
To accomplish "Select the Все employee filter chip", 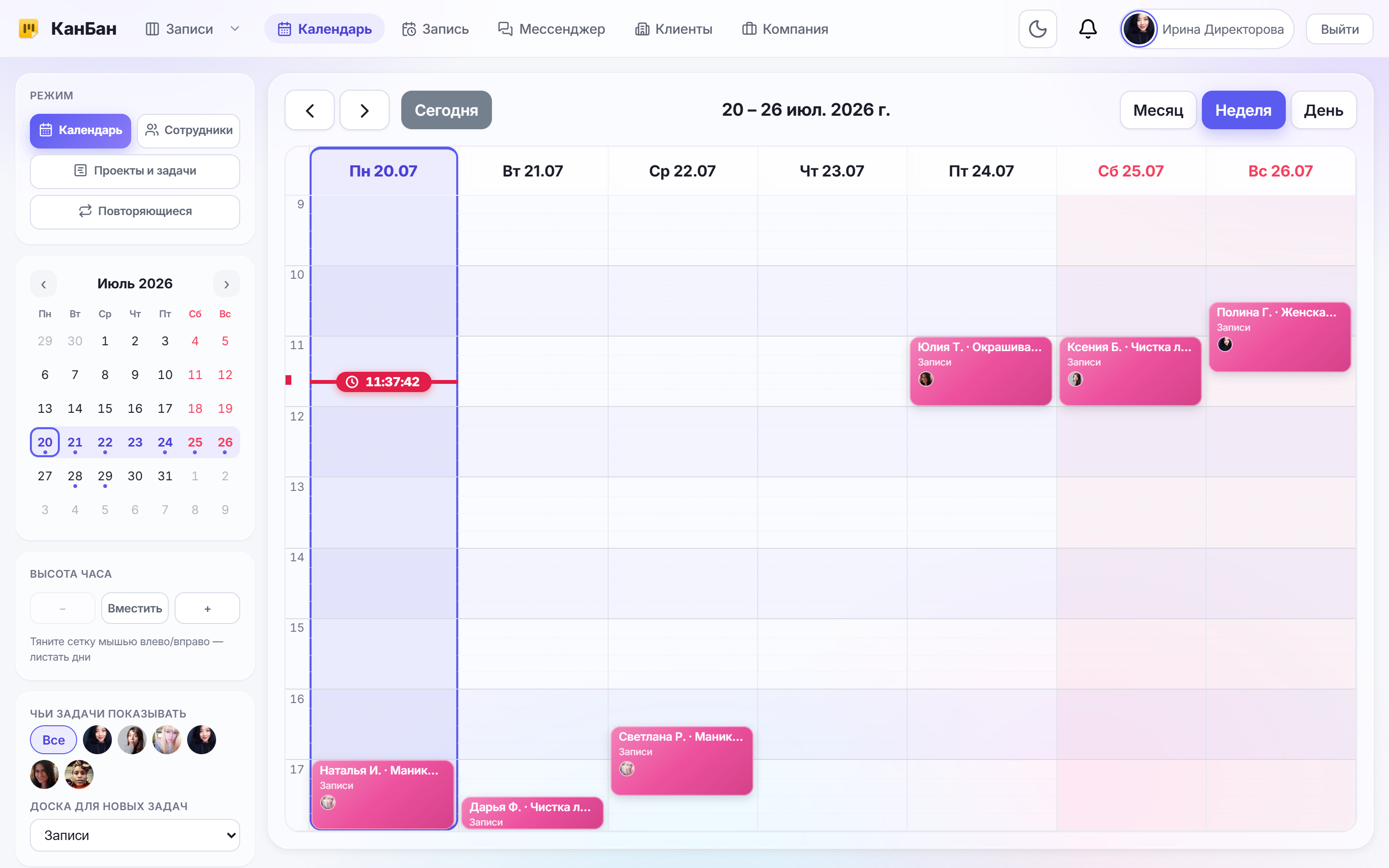I will tap(54, 739).
